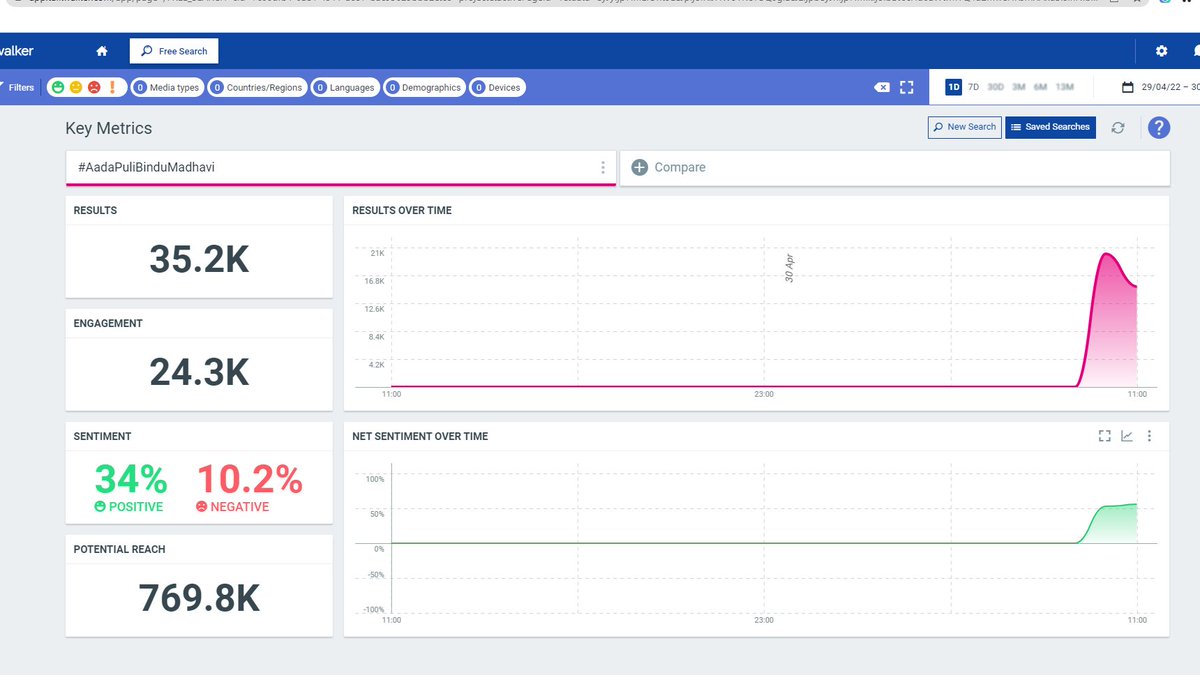The width and height of the screenshot is (1200, 675).
Task: Expand the Filters panel
Action: pos(17,87)
